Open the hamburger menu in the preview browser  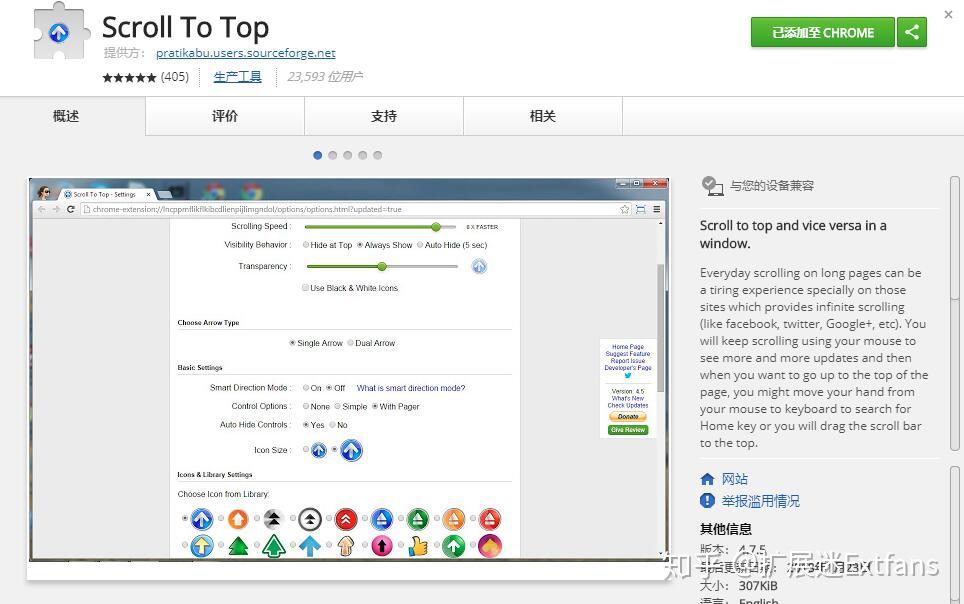(657, 209)
